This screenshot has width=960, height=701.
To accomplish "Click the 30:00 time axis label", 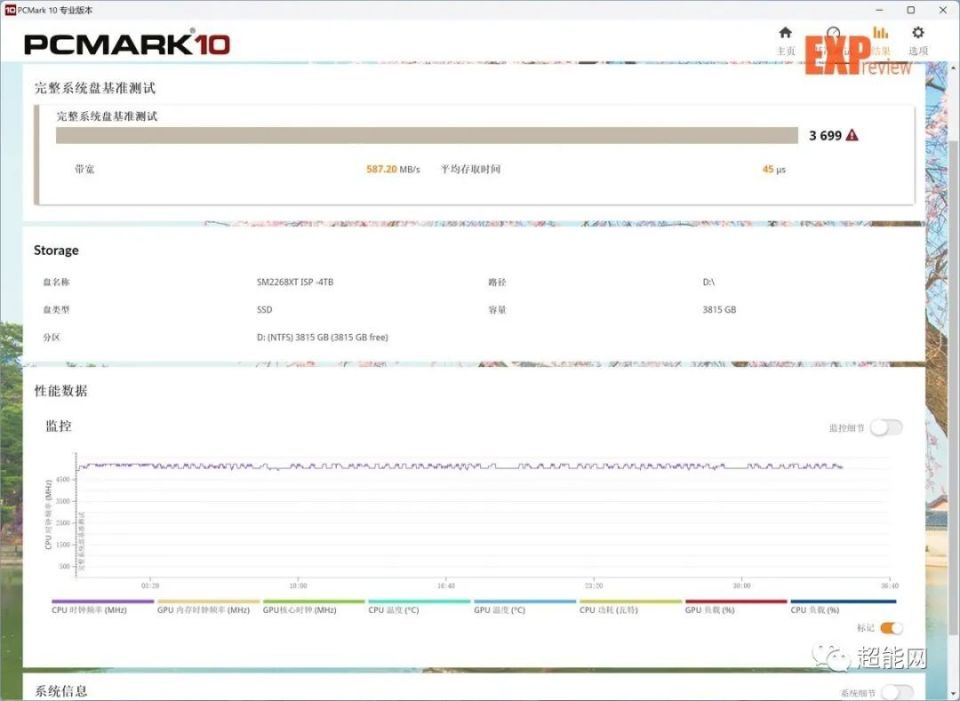I will tap(741, 586).
